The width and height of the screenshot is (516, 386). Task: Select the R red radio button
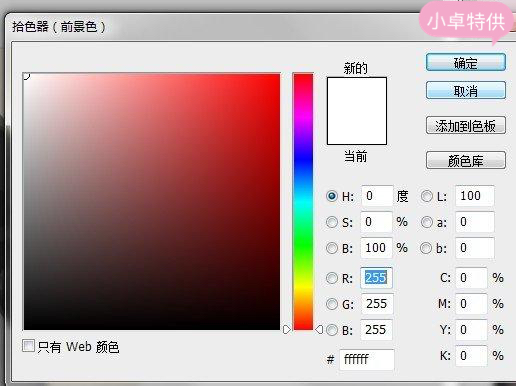pyautogui.click(x=332, y=278)
